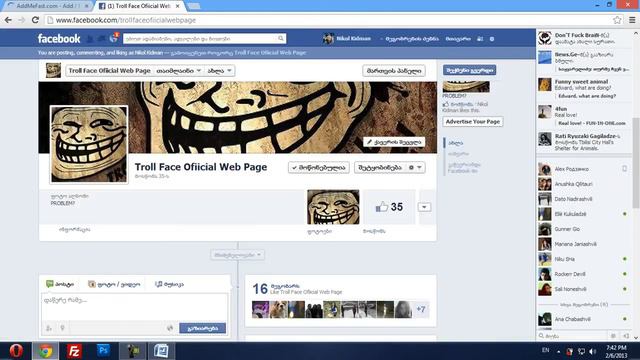Open privacy shortcuts icon in top bar

(480, 39)
